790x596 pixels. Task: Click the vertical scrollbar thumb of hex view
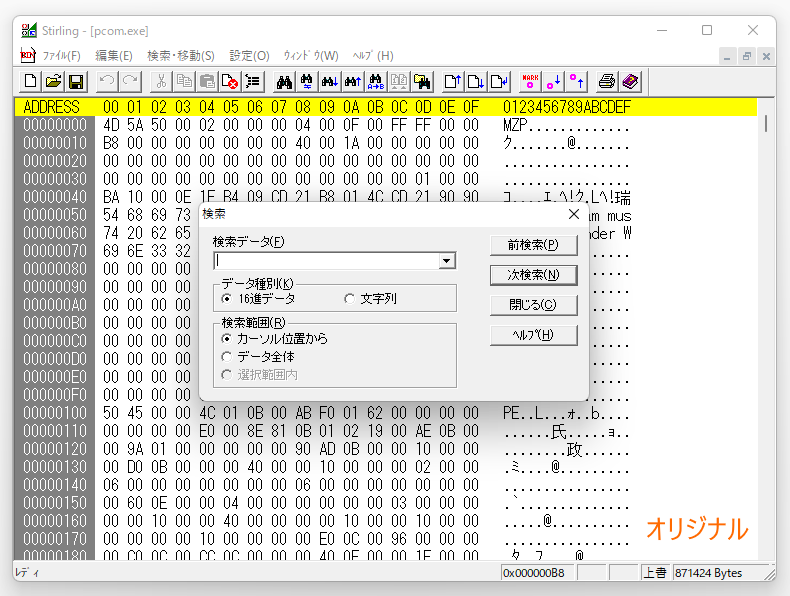tap(766, 123)
